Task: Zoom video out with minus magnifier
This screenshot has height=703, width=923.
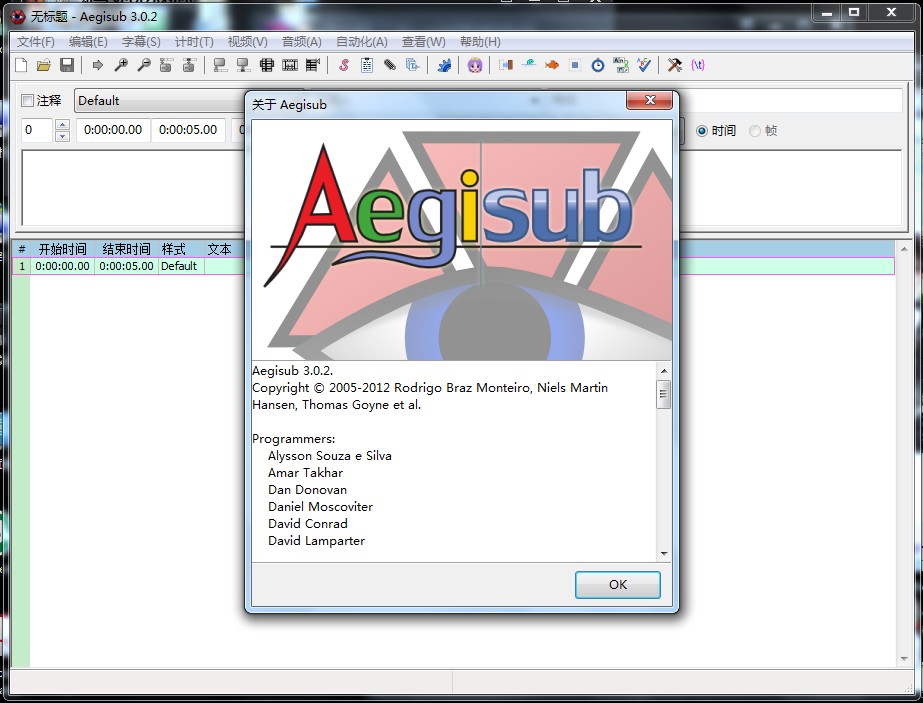Action: tap(144, 65)
